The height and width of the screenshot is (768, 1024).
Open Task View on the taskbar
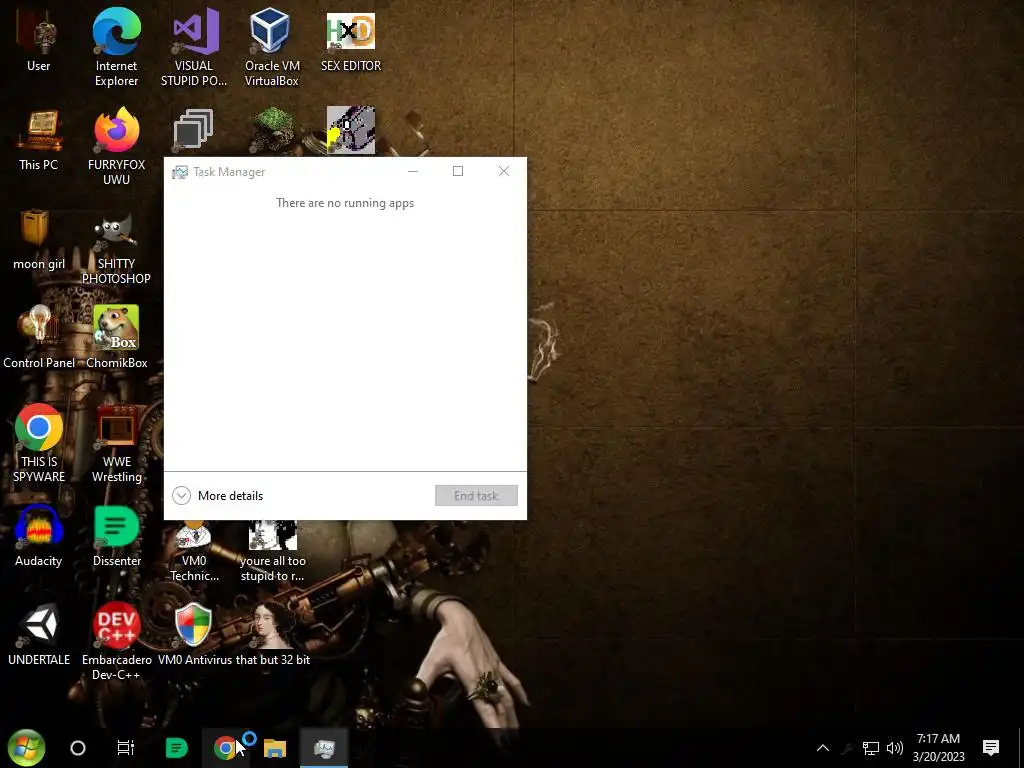(x=125, y=748)
